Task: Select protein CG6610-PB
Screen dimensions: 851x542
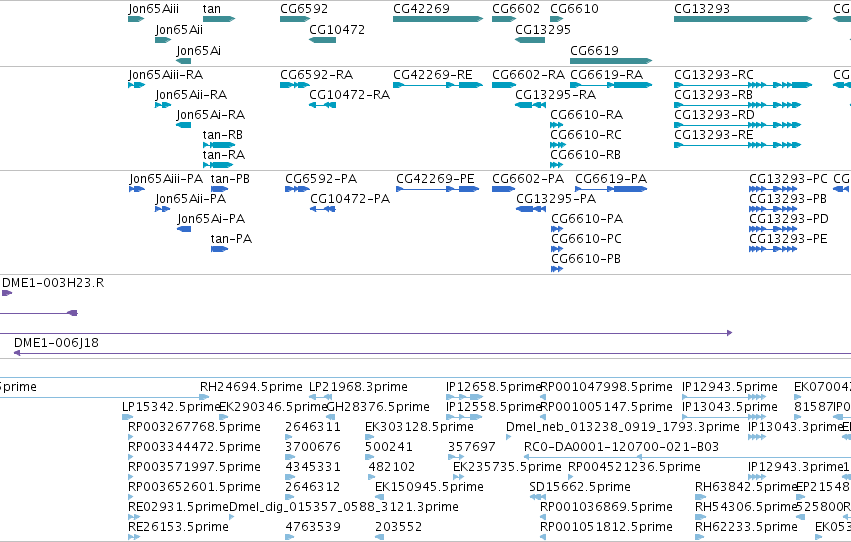Action: [x=557, y=270]
